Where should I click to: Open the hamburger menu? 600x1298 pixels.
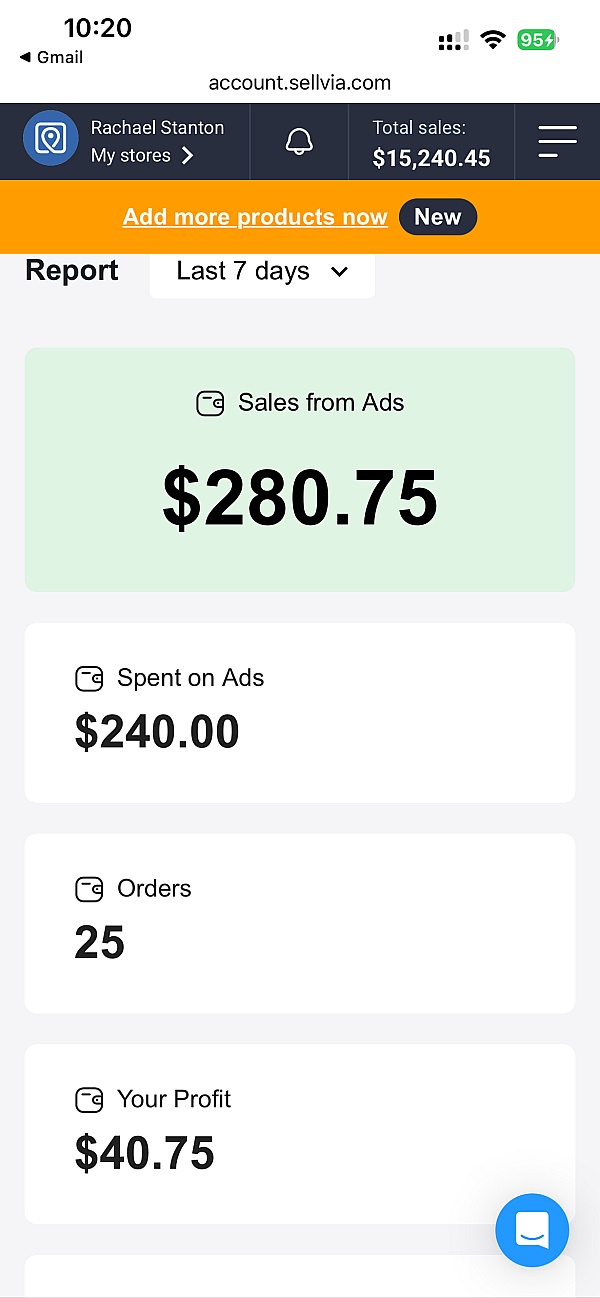pos(557,141)
